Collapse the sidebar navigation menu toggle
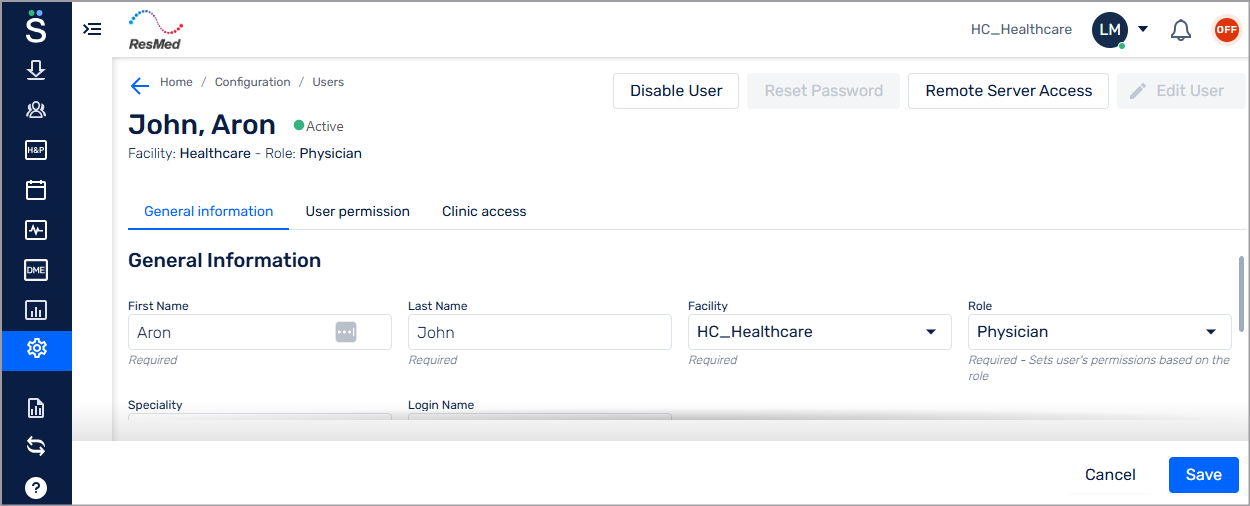The height and width of the screenshot is (506, 1250). point(92,30)
